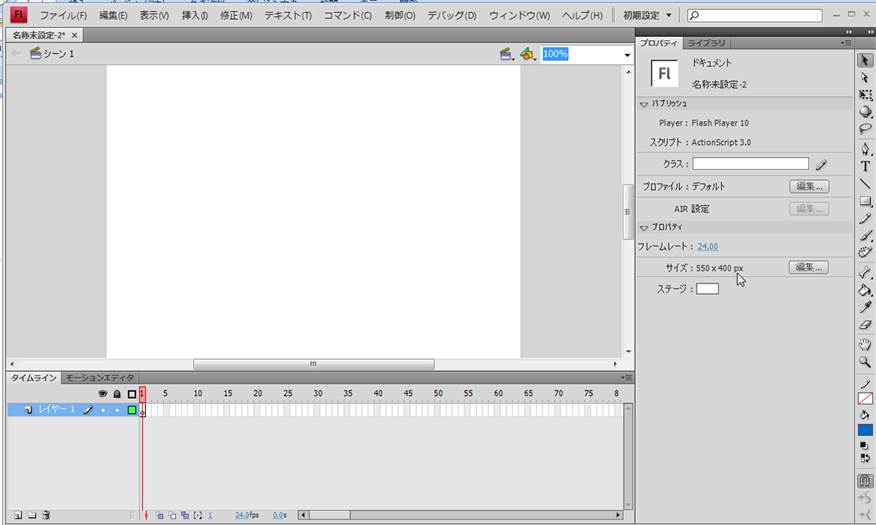Collapse the パブリッシュ section
Screen dimensions: 876x525
[644, 103]
